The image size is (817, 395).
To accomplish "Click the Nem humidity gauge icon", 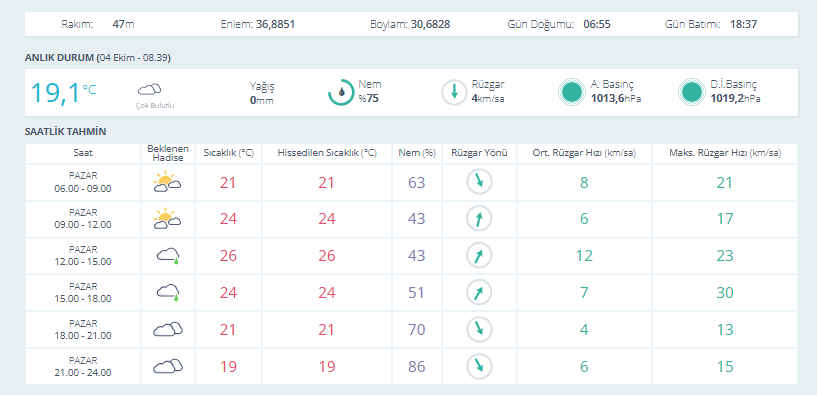I will (x=341, y=92).
